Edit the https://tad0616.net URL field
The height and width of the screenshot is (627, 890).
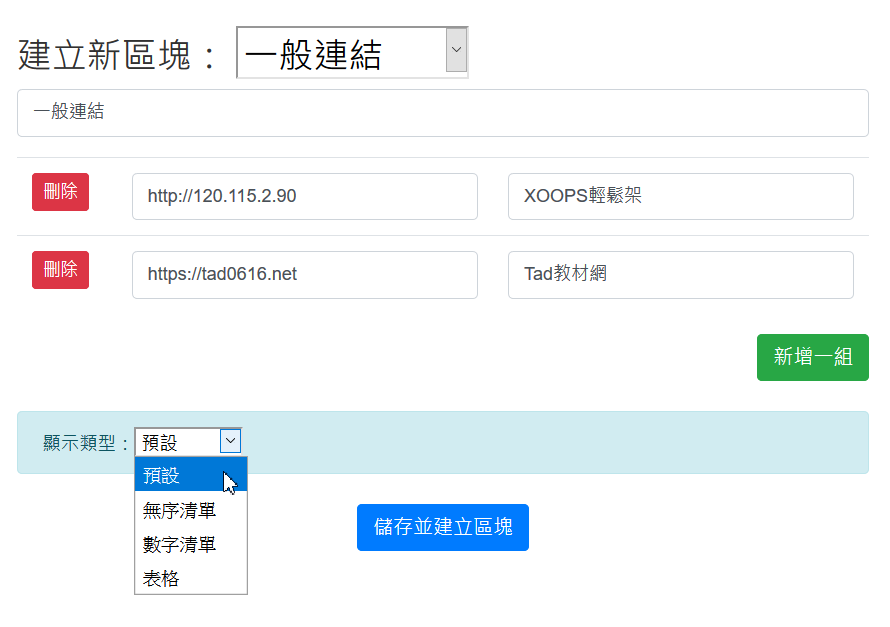pos(304,274)
